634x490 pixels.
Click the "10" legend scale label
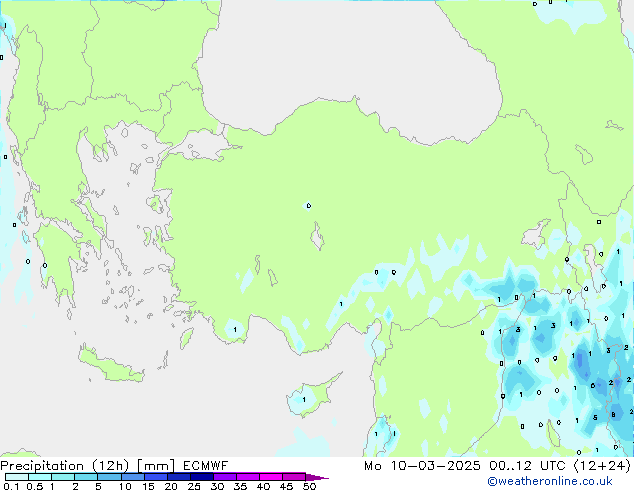pos(125,486)
